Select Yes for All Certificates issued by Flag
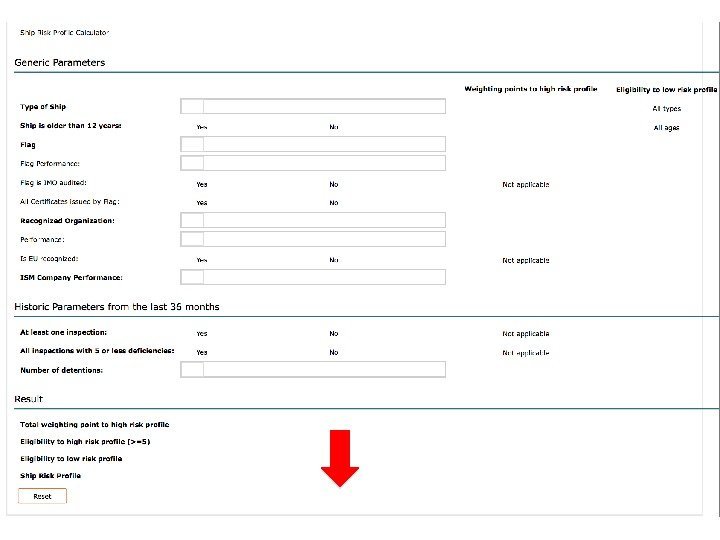720x540 pixels. (202, 202)
